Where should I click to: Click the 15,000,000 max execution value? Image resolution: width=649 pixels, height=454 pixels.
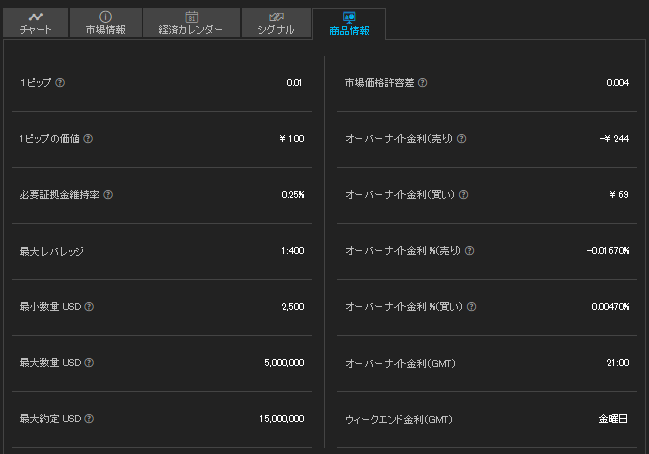[x=282, y=419]
